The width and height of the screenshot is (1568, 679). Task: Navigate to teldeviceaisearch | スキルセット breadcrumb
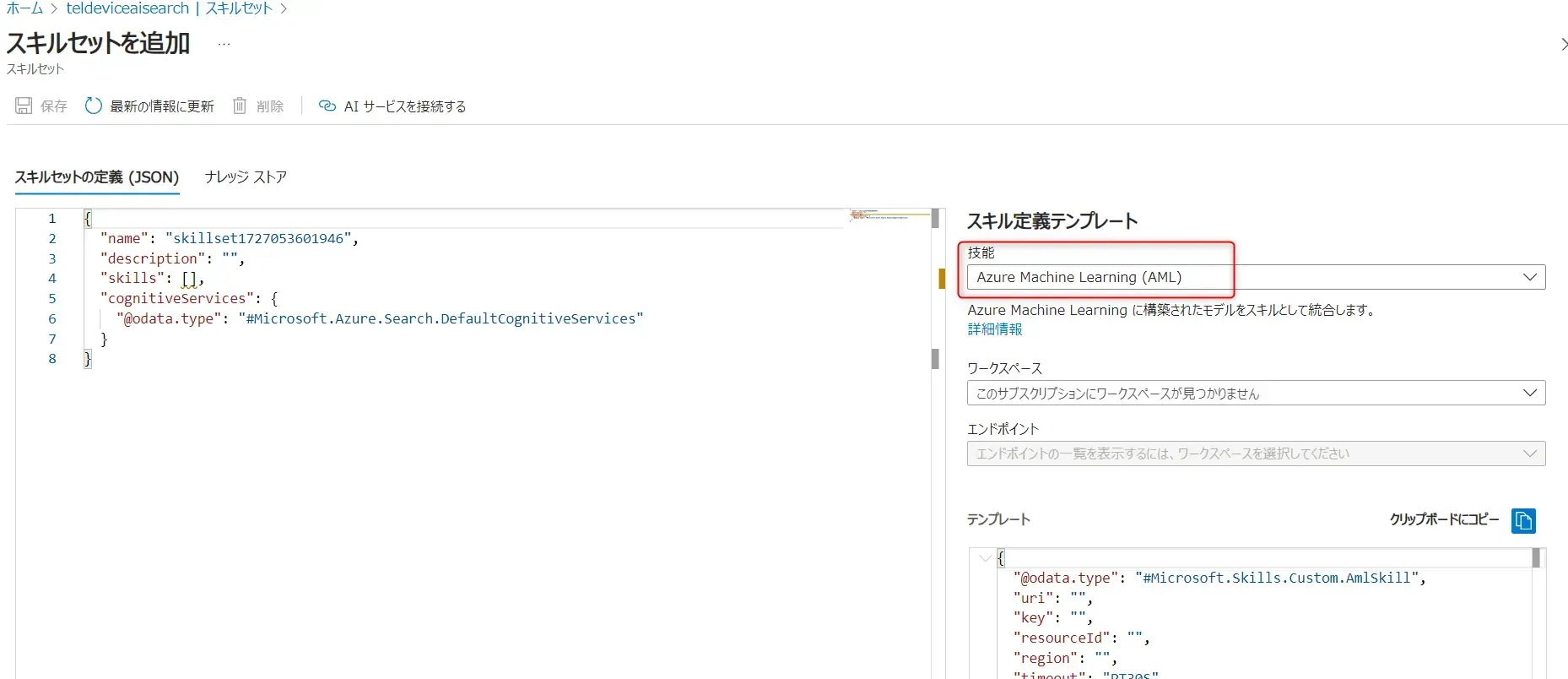coord(169,8)
